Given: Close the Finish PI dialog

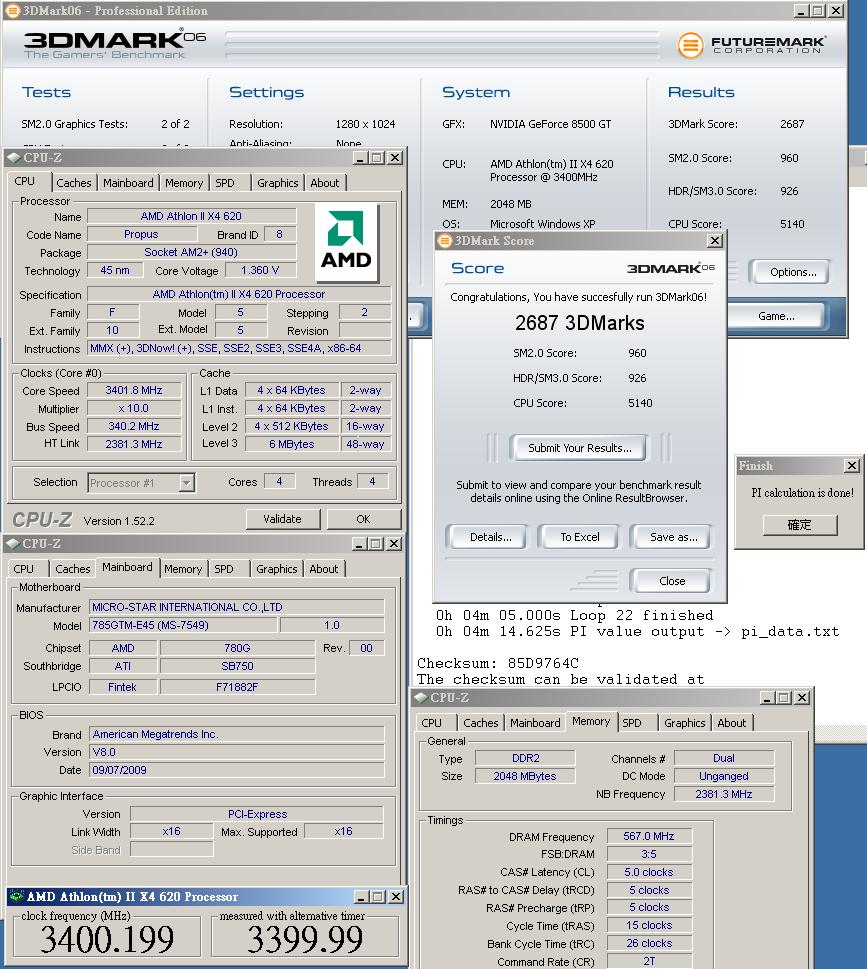Looking at the screenshot, I should pyautogui.click(x=851, y=466).
